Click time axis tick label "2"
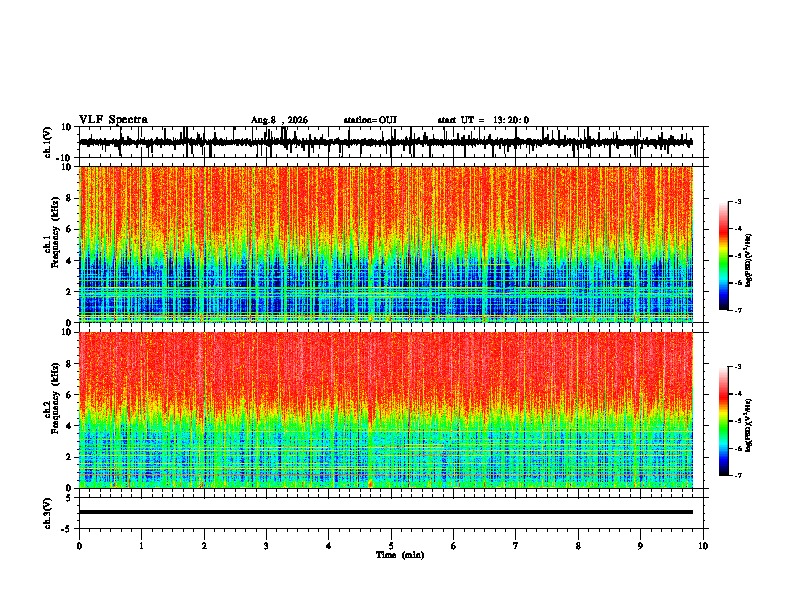The width and height of the screenshot is (792, 612). click(204, 546)
